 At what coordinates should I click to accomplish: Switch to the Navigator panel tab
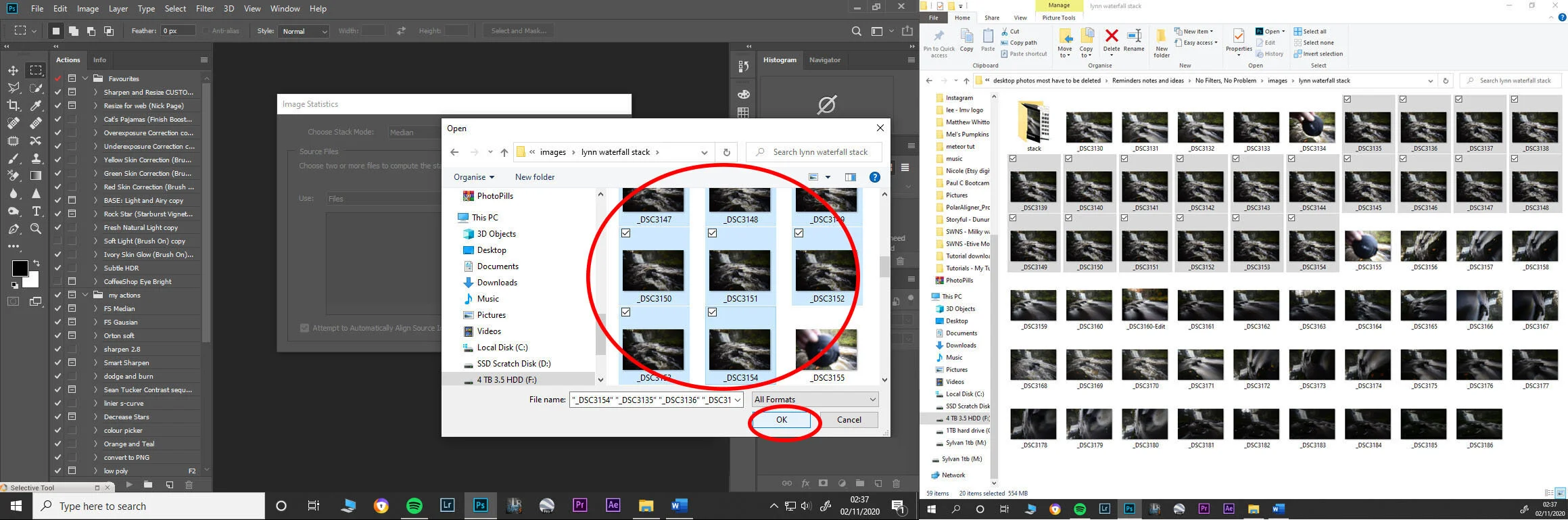[825, 60]
